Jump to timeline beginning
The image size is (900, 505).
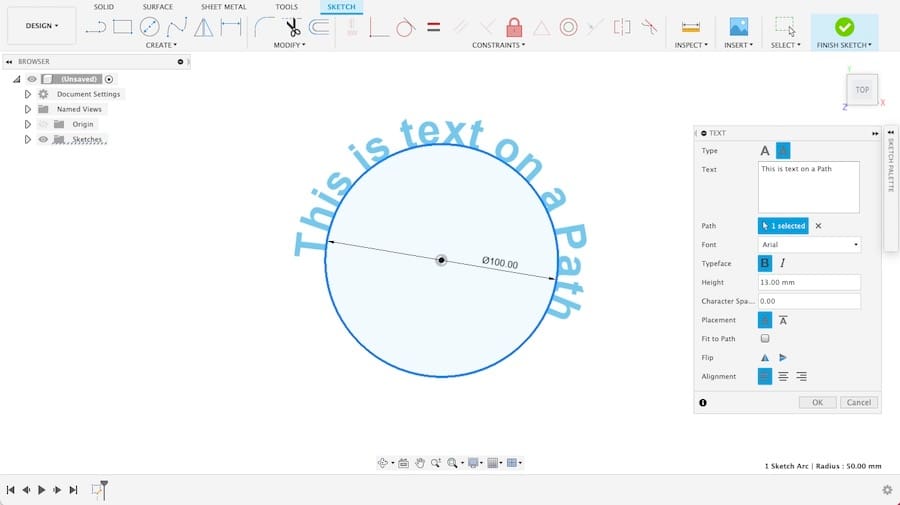tap(10, 490)
